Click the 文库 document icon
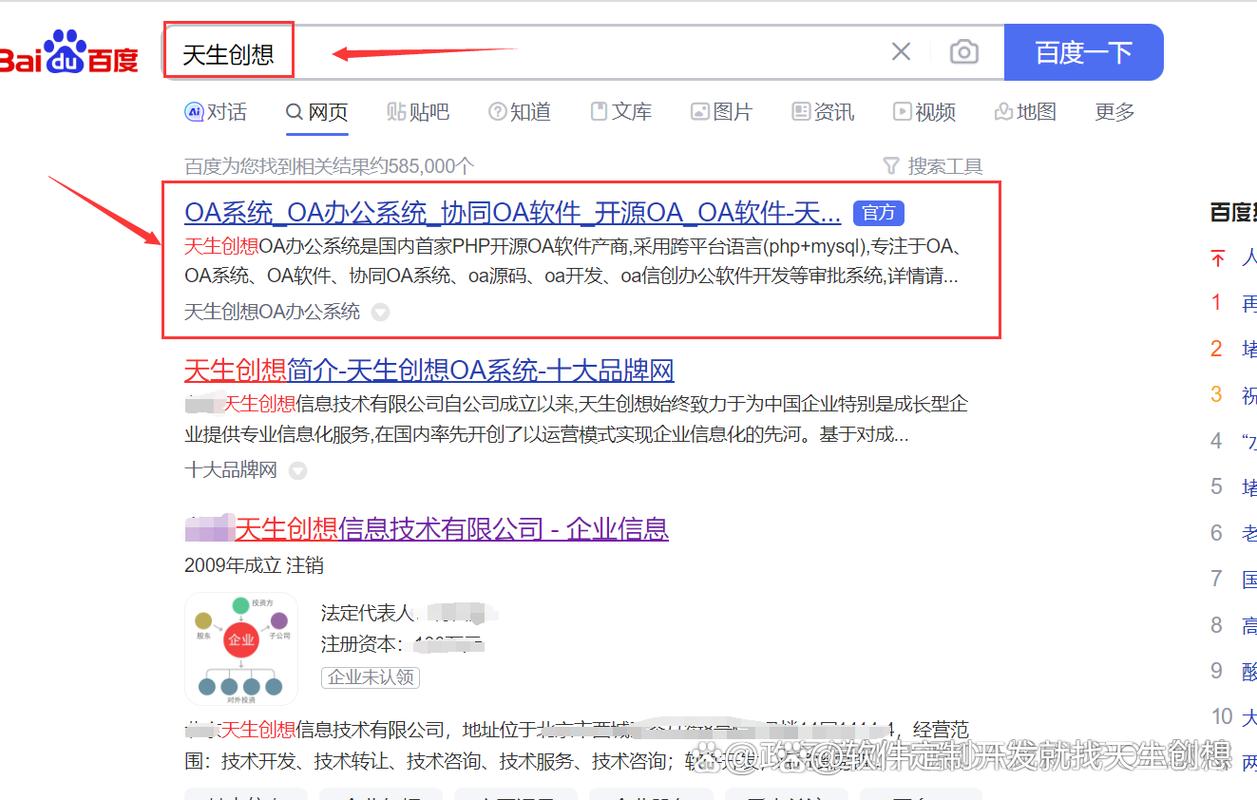Viewport: 1257px width, 800px height. pos(600,112)
